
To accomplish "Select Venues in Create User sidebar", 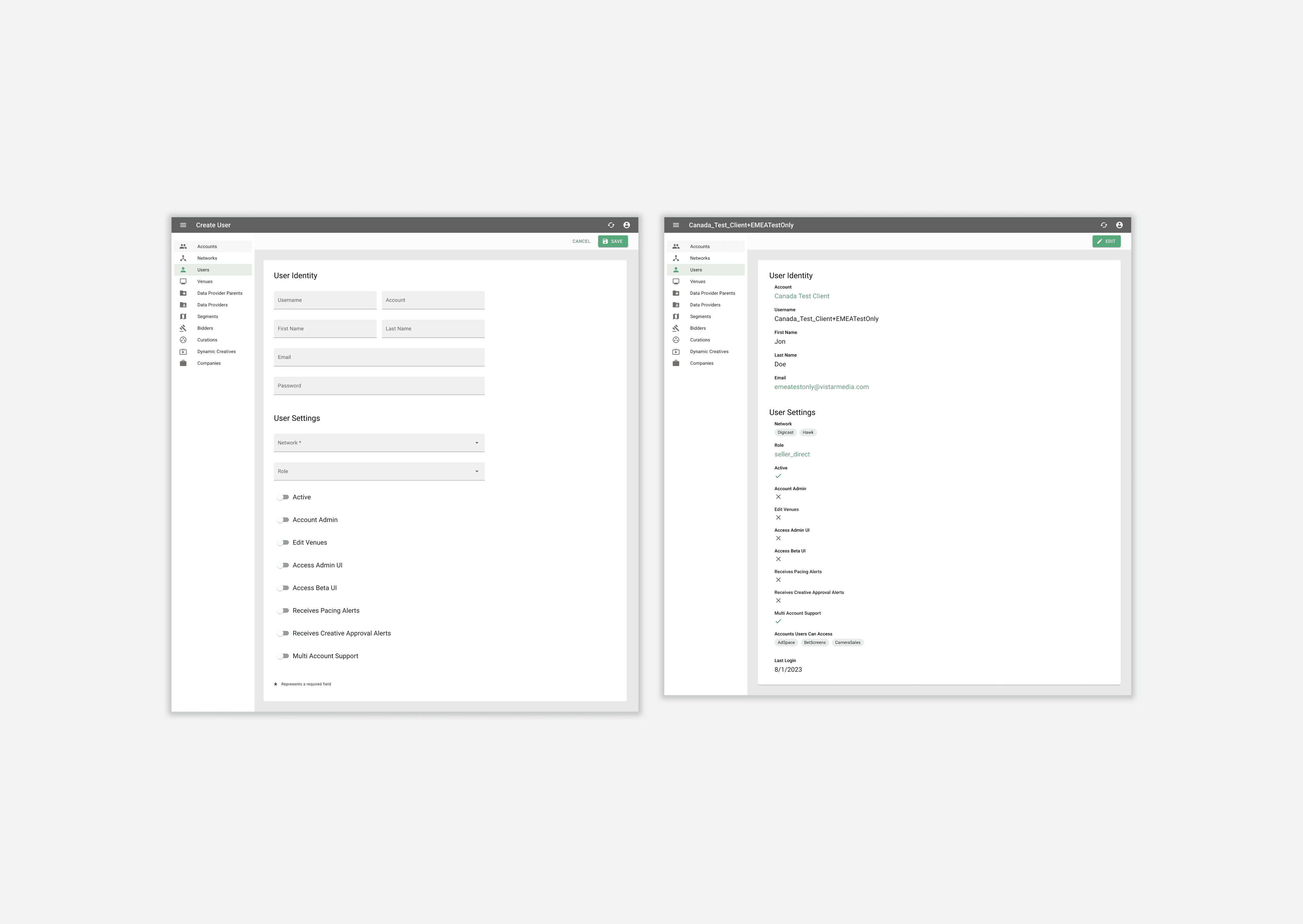I will tap(205, 282).
